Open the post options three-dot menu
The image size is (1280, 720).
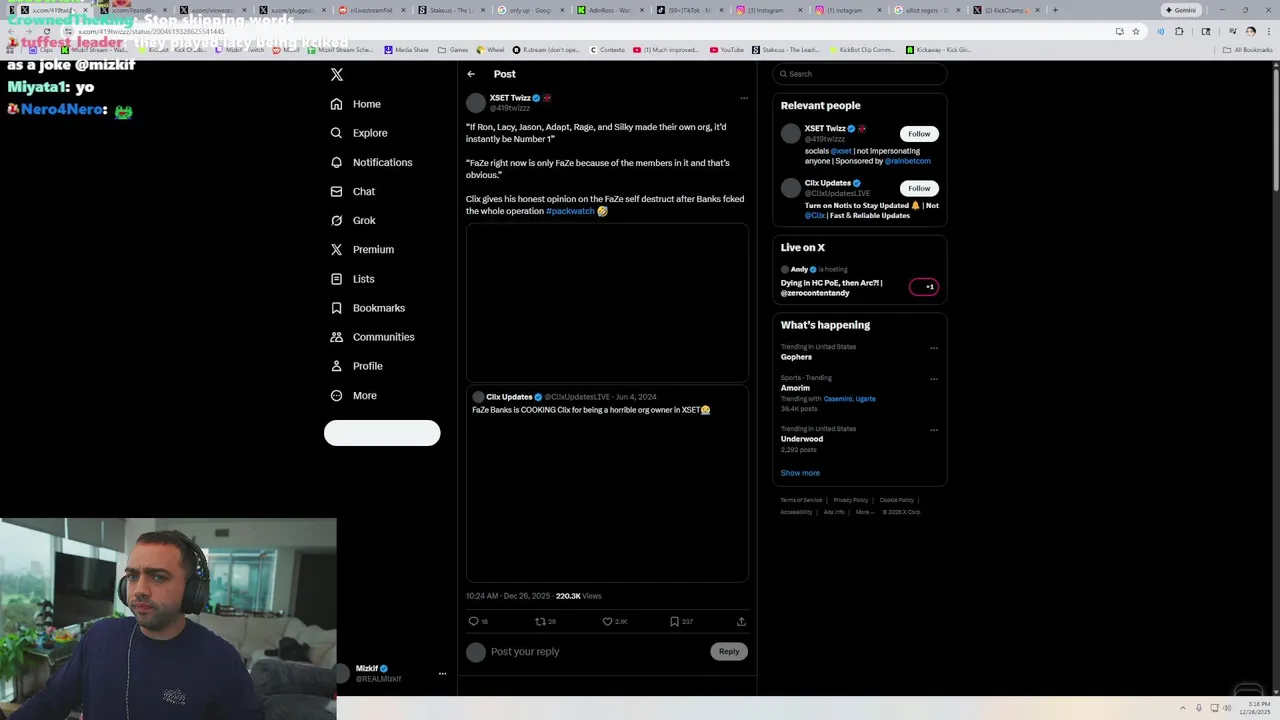pyautogui.click(x=743, y=98)
